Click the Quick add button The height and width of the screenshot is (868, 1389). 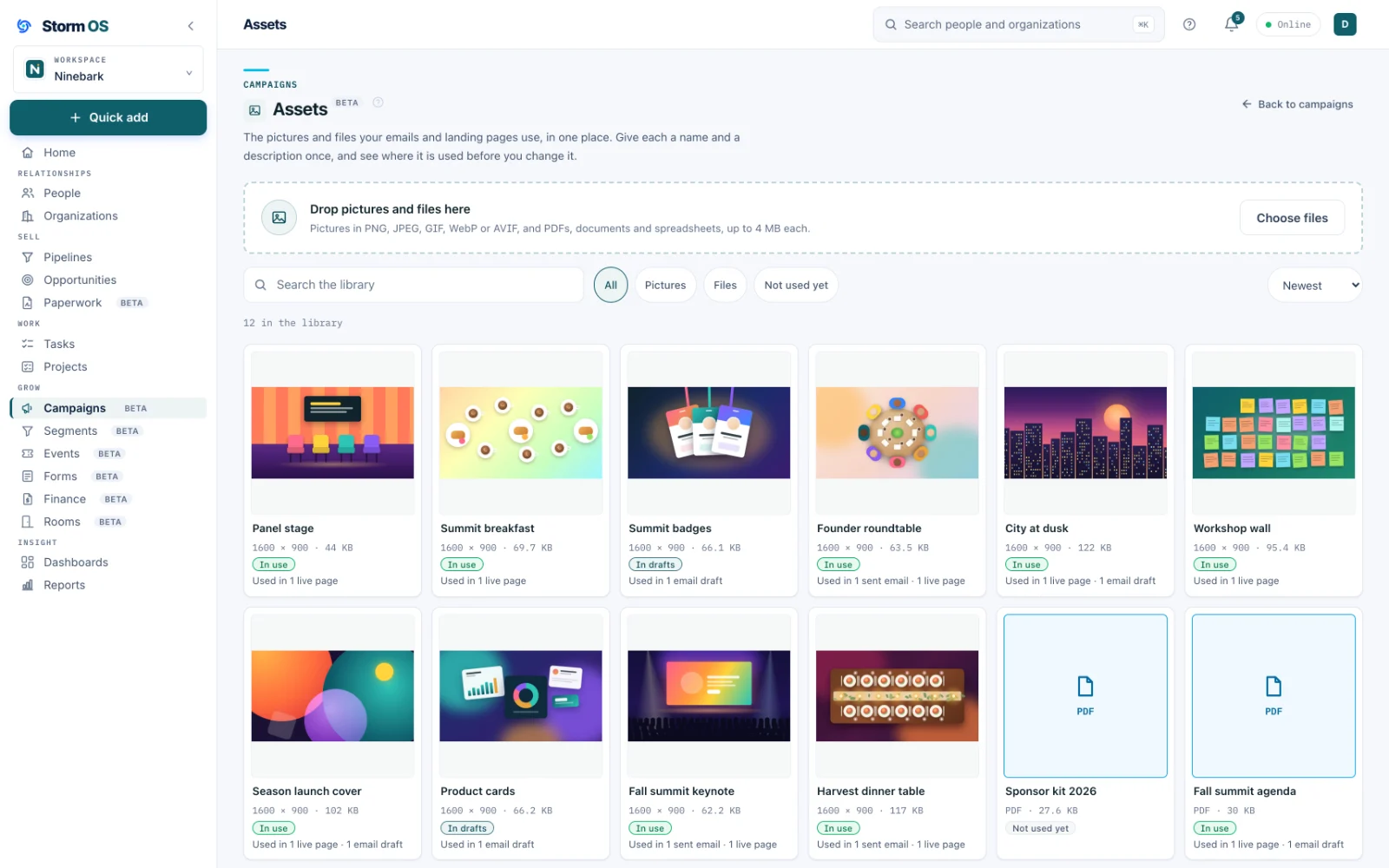pos(109,117)
